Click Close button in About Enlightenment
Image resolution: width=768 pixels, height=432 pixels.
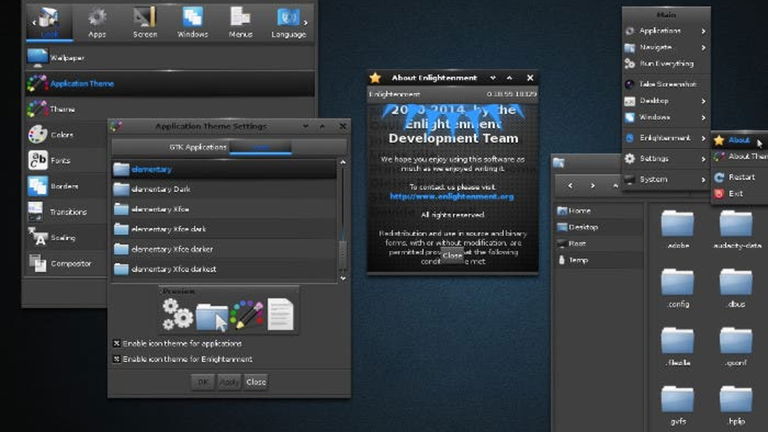click(452, 255)
